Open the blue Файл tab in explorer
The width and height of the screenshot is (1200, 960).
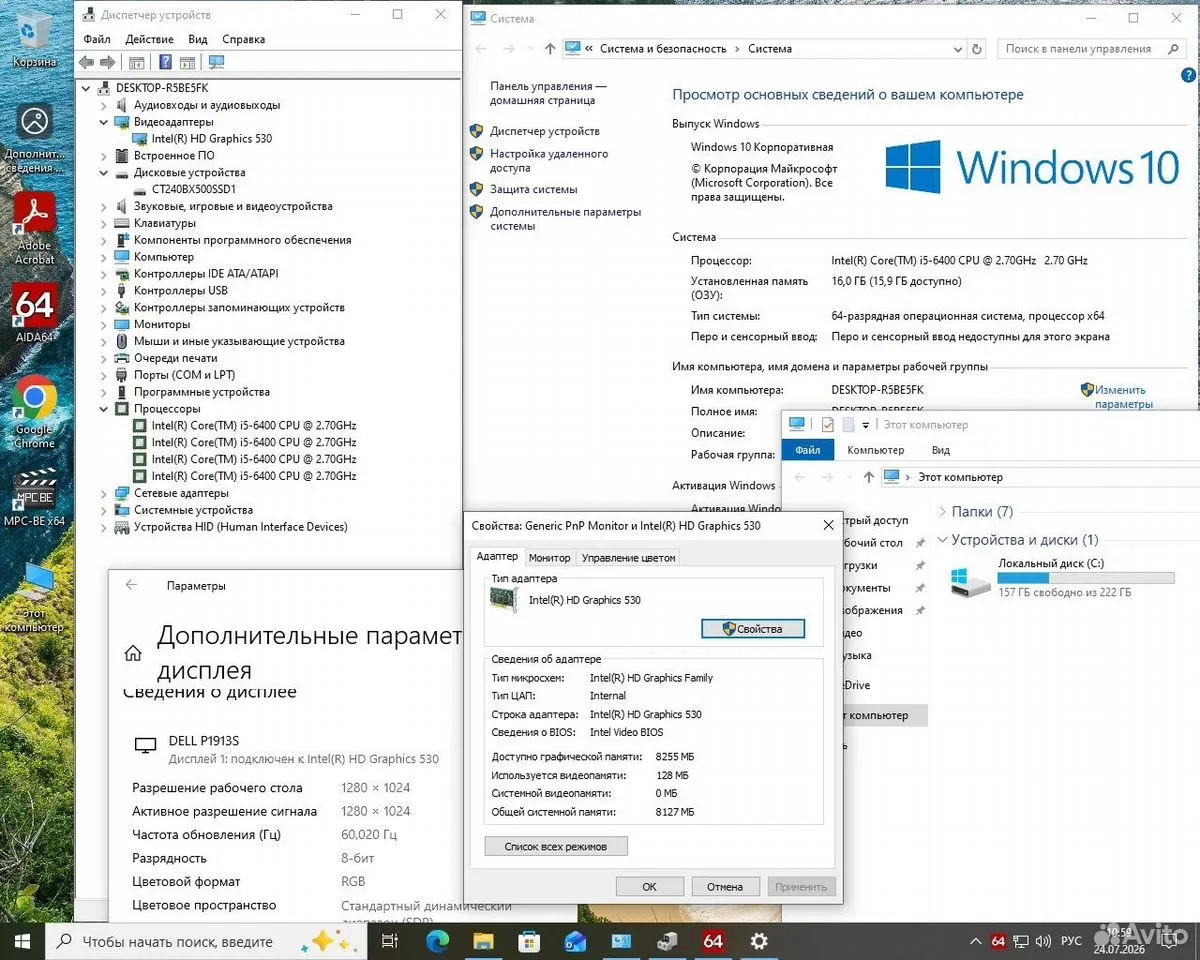pos(808,450)
